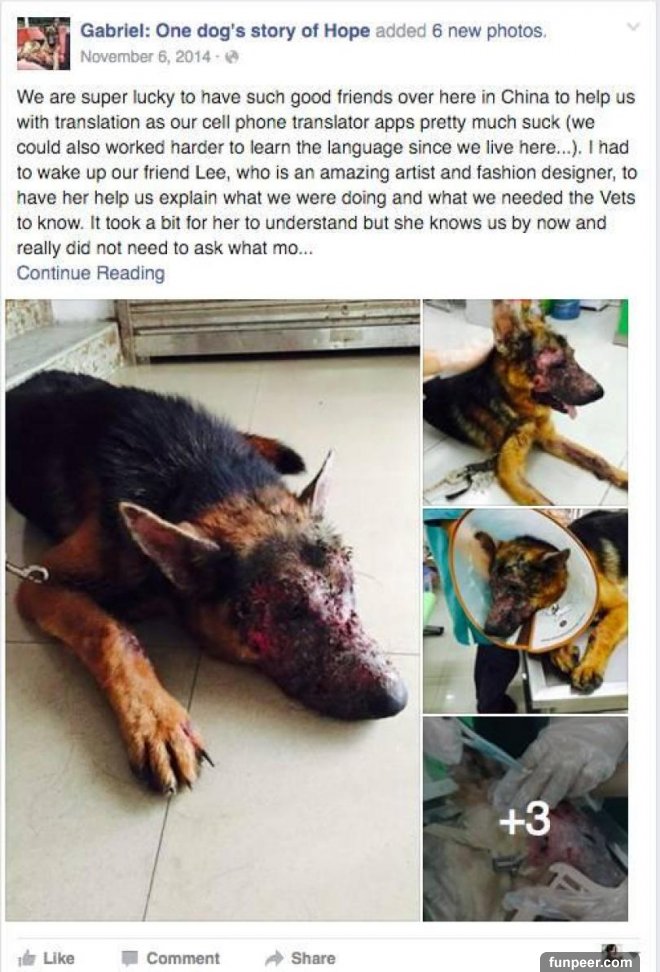This screenshot has height=972, width=660.
Task: Click the globe public privacy icon
Action: (x=231, y=57)
